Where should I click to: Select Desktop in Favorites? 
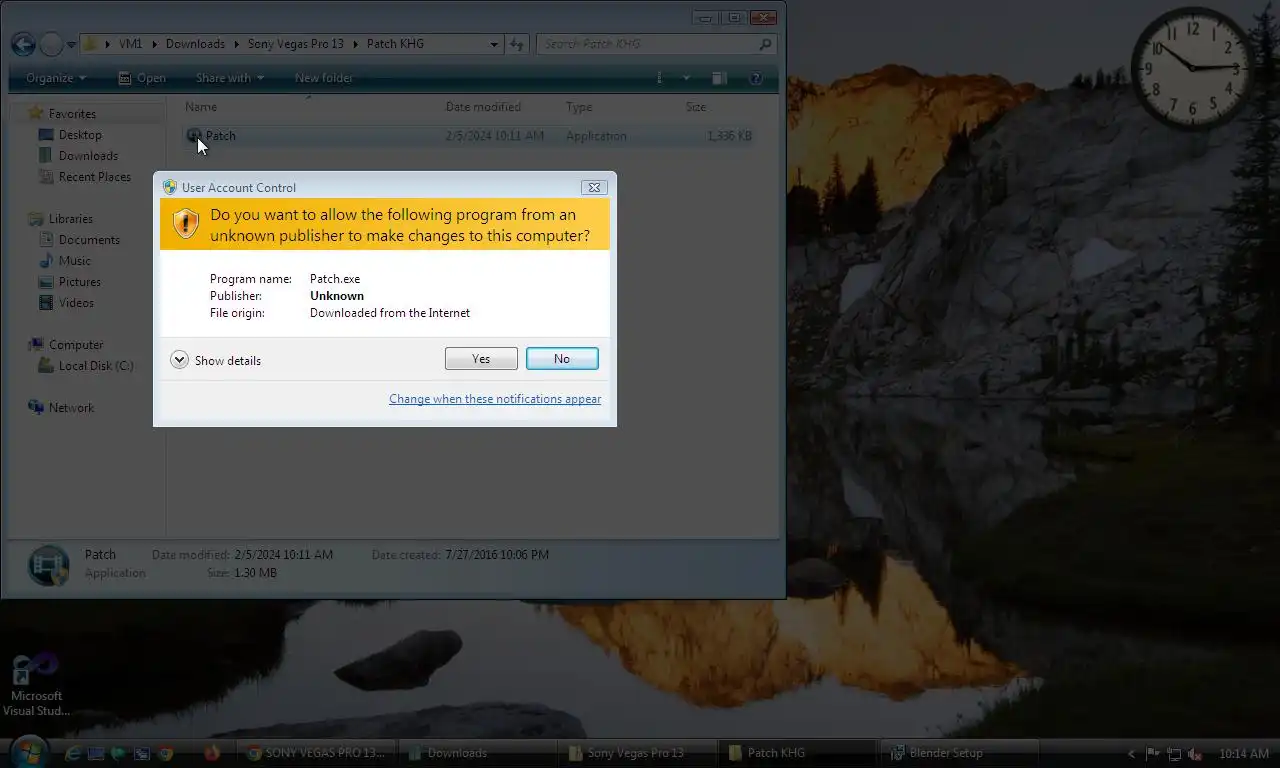(x=80, y=135)
